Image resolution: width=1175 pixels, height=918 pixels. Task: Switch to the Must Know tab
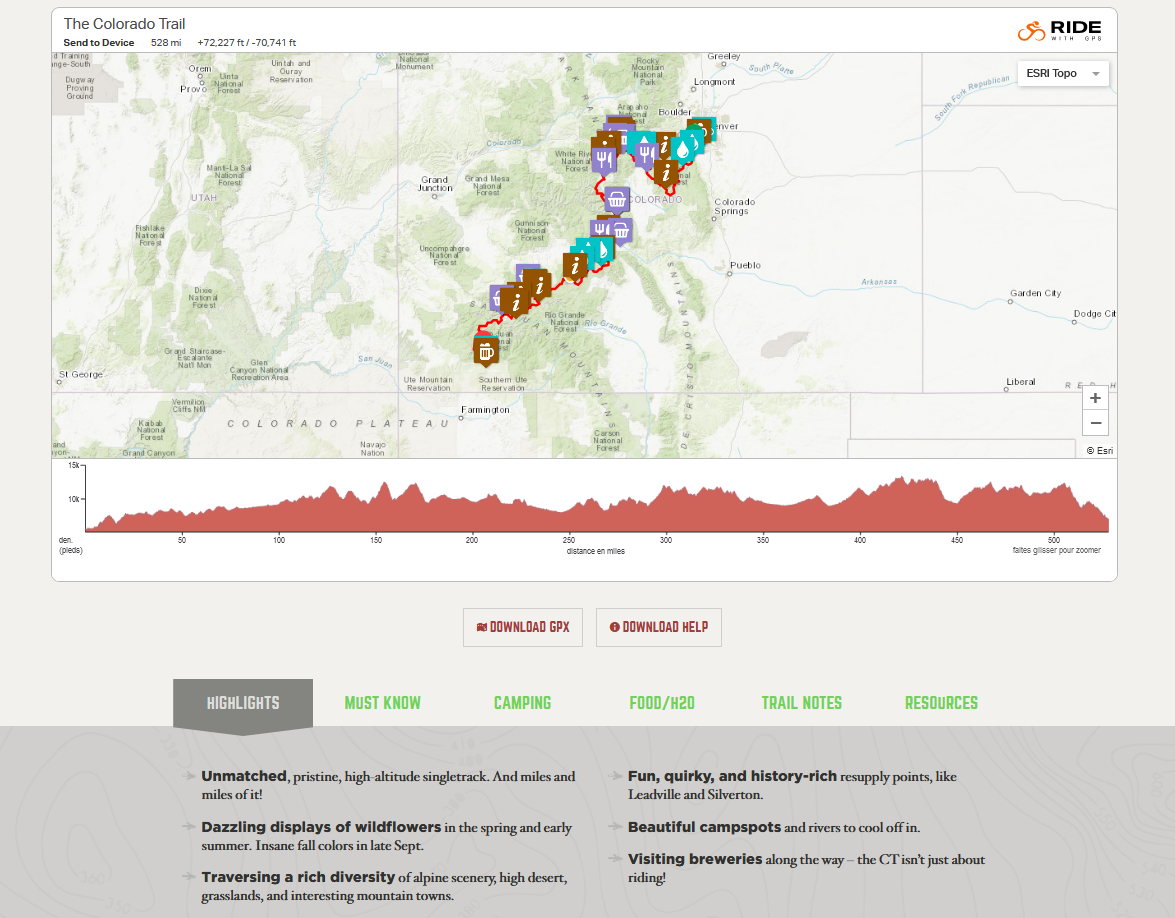[382, 703]
